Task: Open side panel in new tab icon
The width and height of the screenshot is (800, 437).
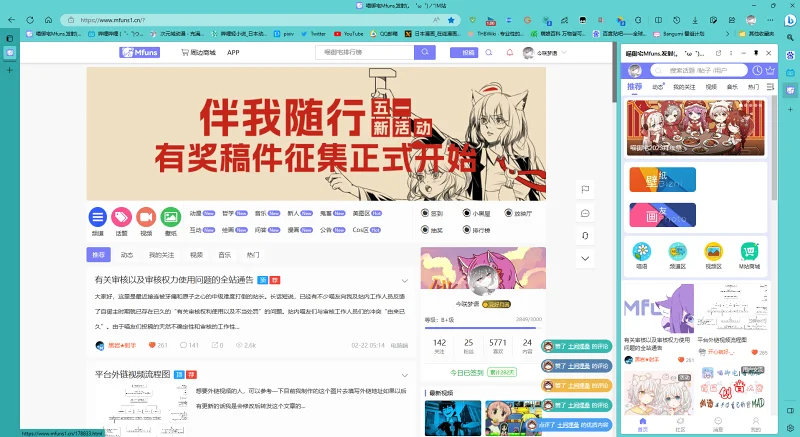Action: point(718,53)
